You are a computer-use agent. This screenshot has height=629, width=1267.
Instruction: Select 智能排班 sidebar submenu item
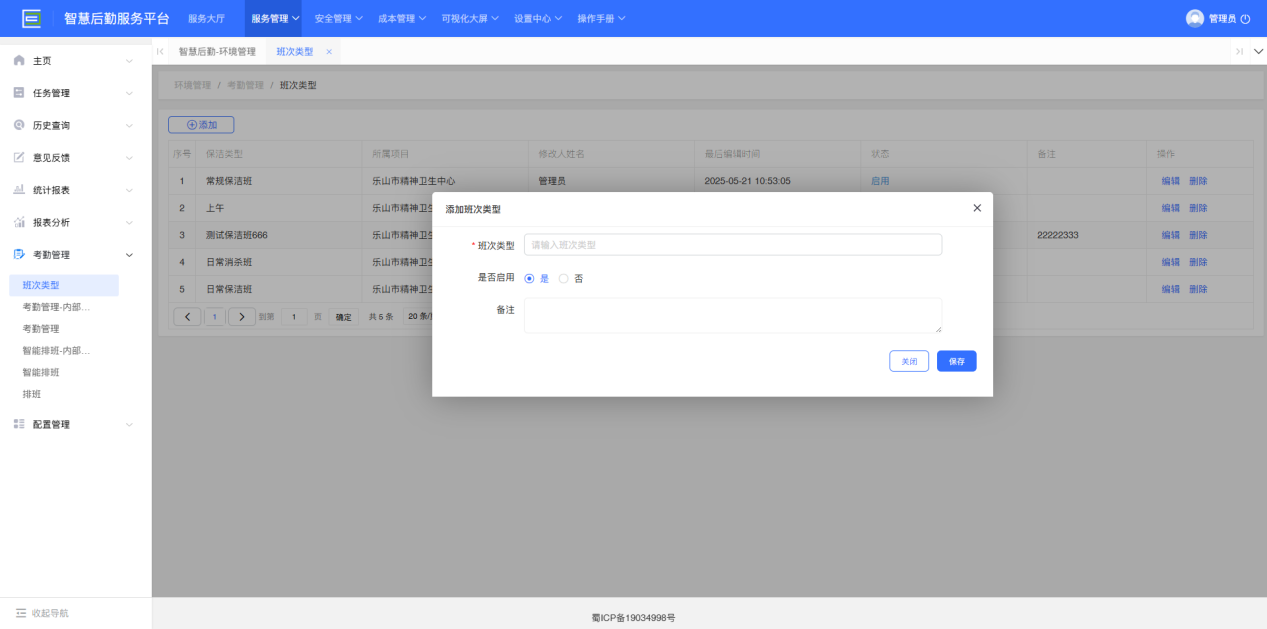[x=41, y=372]
